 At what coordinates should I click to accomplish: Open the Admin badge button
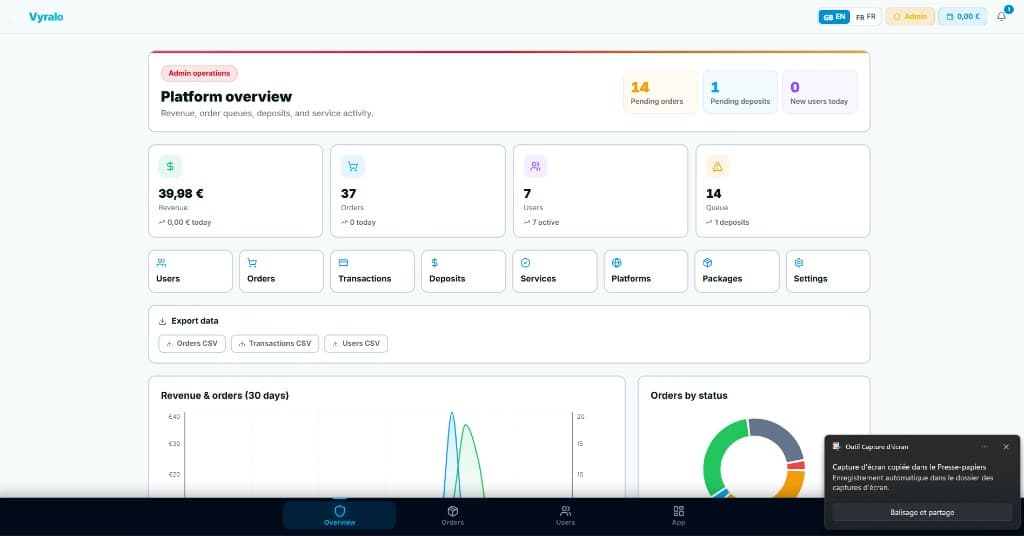(x=910, y=17)
